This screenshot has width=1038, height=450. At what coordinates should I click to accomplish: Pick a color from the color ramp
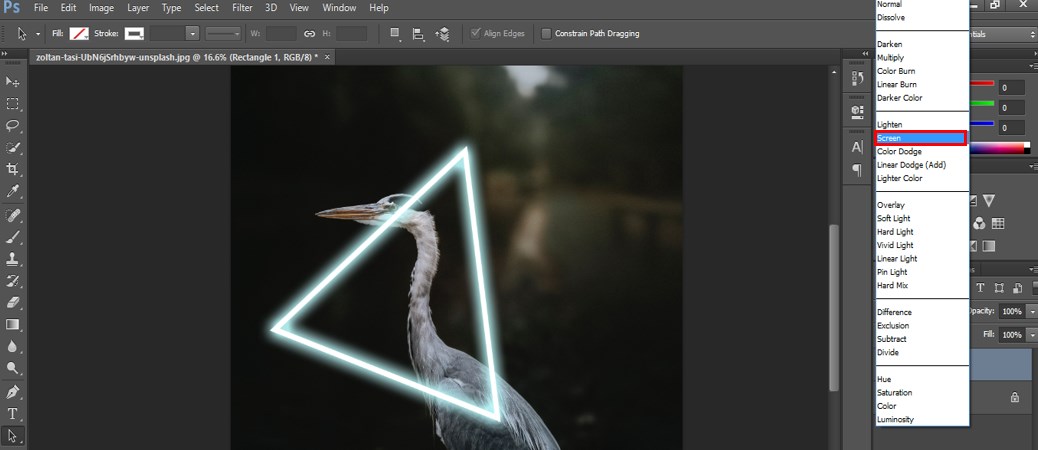click(996, 148)
